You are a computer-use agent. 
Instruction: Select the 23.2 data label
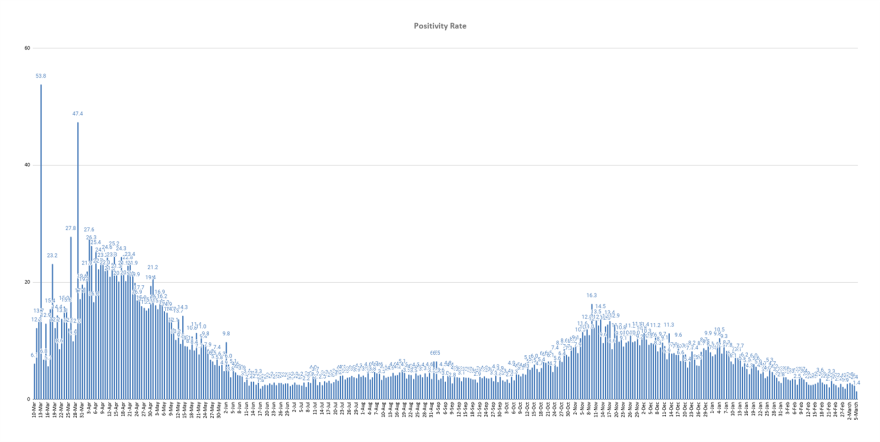tap(52, 256)
